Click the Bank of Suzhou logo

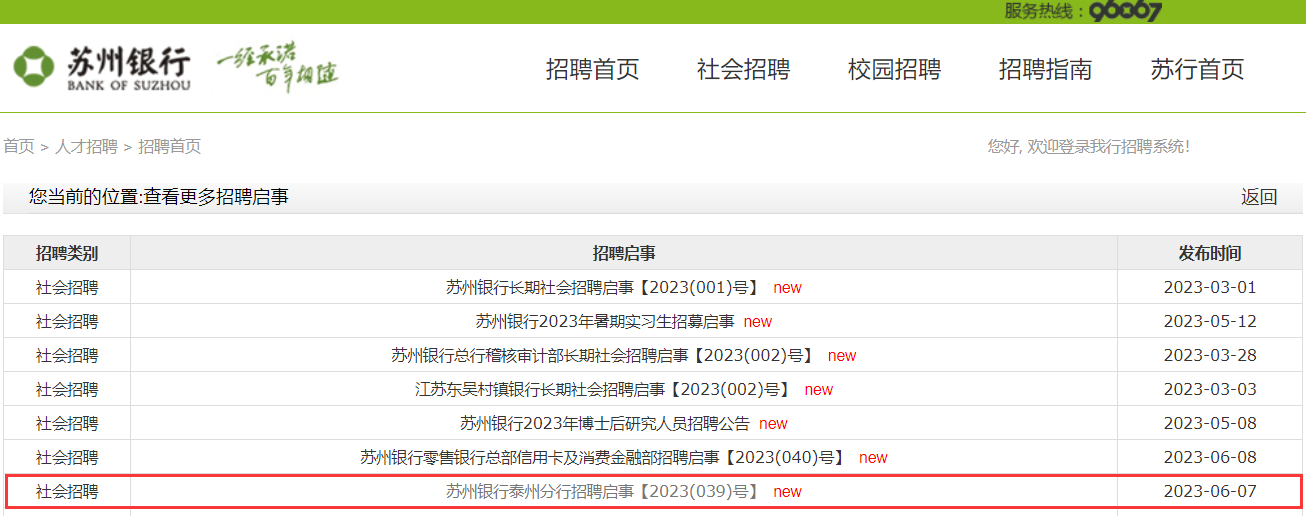click(102, 68)
